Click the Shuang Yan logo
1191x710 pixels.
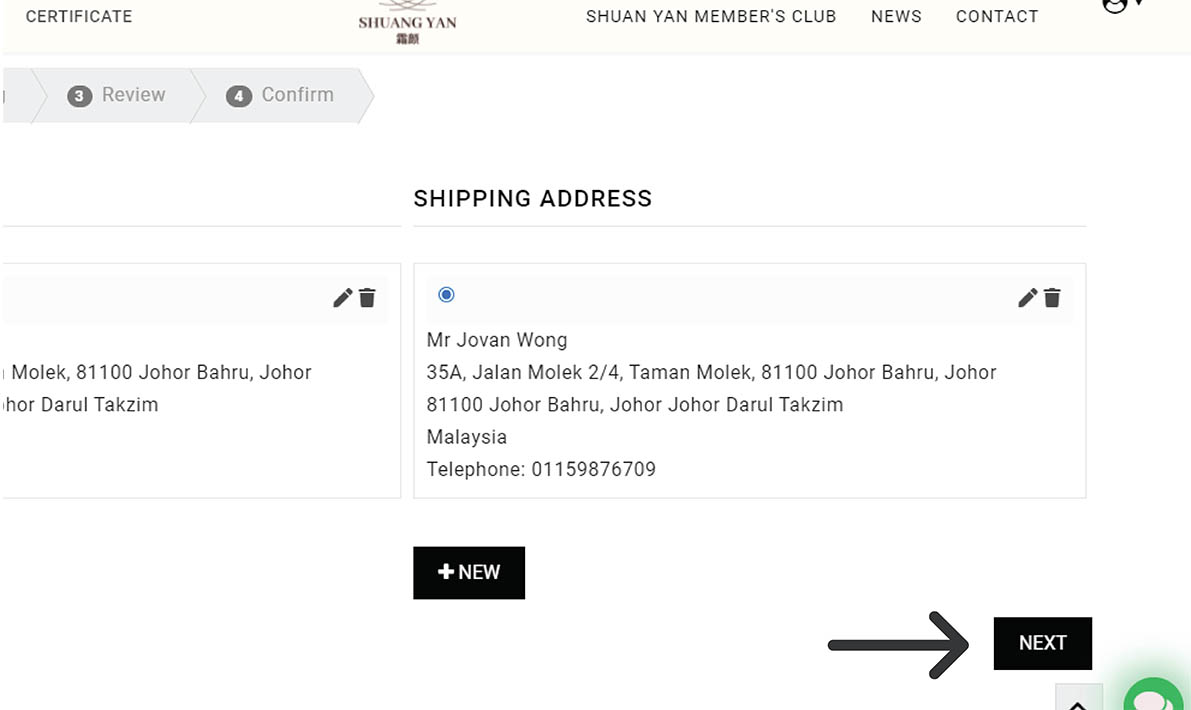[x=407, y=20]
